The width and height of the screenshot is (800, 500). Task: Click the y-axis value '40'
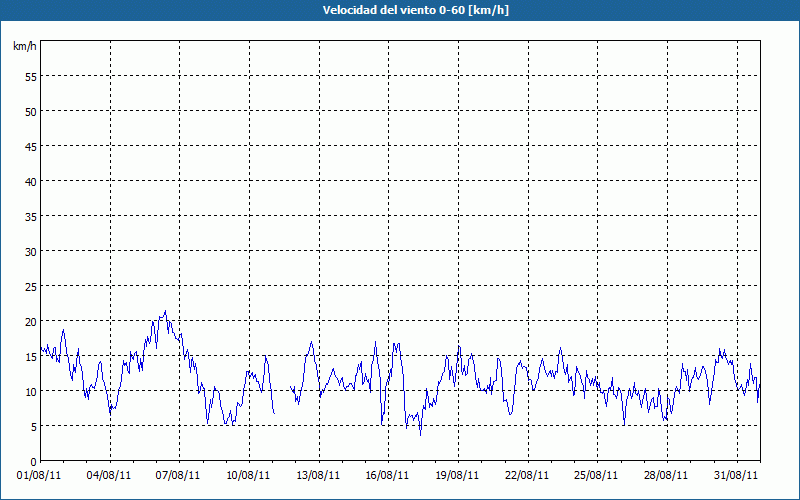(x=31, y=182)
